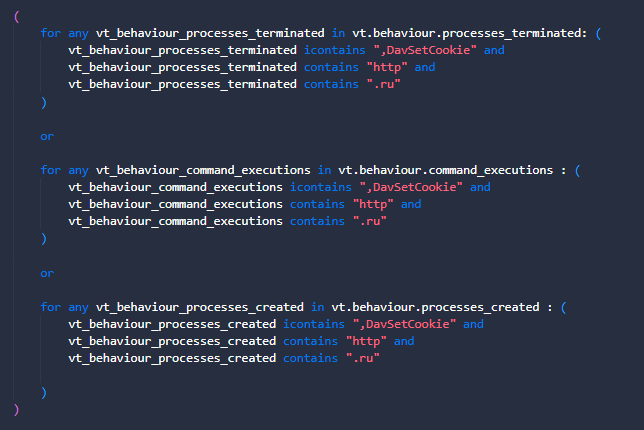Click ".ru" string in processes_created block
644x430 pixels.
coord(363,358)
